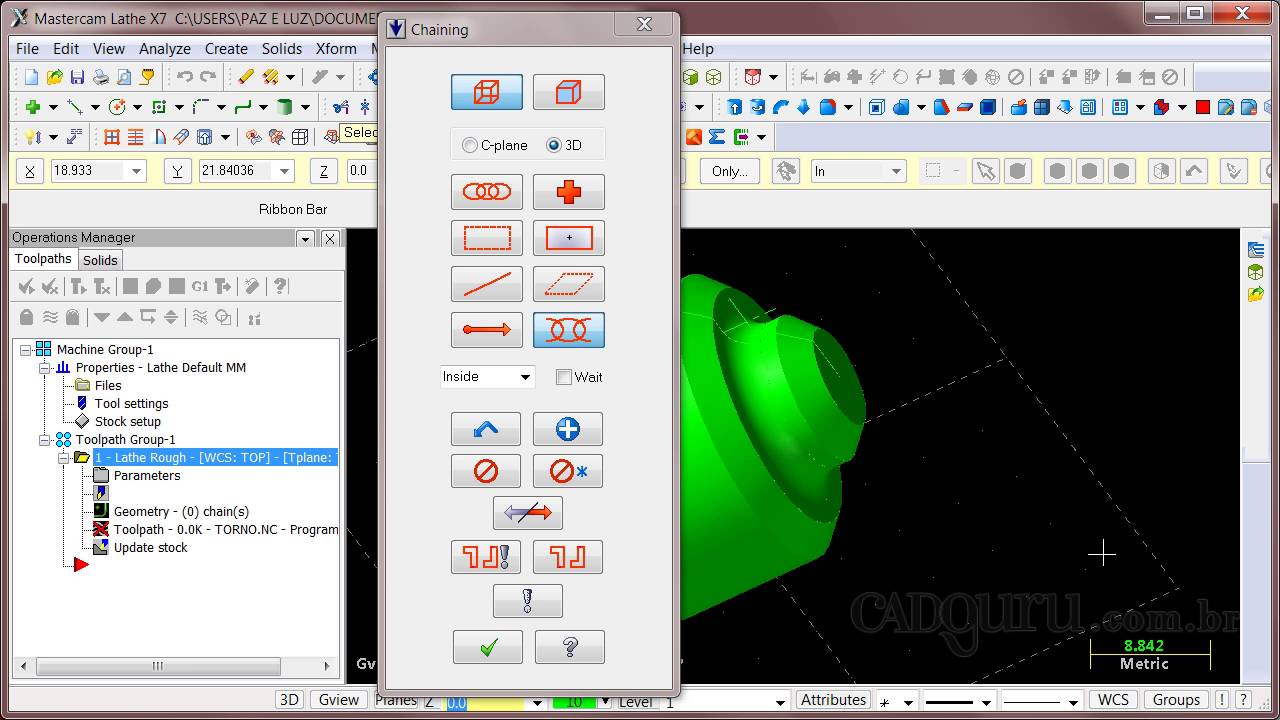1280x720 pixels.
Task: Select Tool settings in the tree
Action: (x=131, y=403)
